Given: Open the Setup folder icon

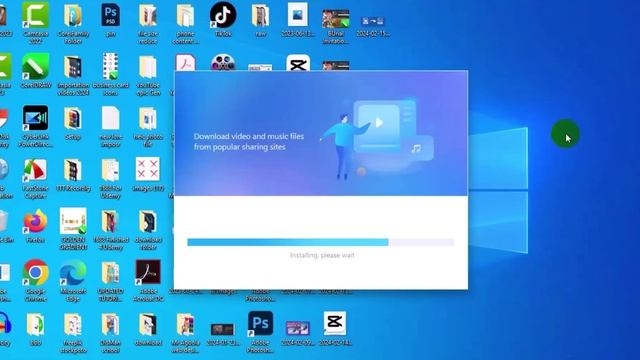Looking at the screenshot, I should (73, 119).
